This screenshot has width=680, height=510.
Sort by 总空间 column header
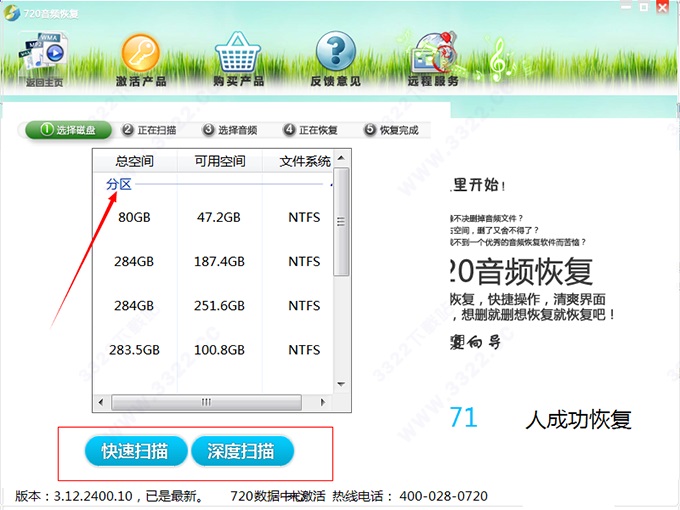click(135, 160)
